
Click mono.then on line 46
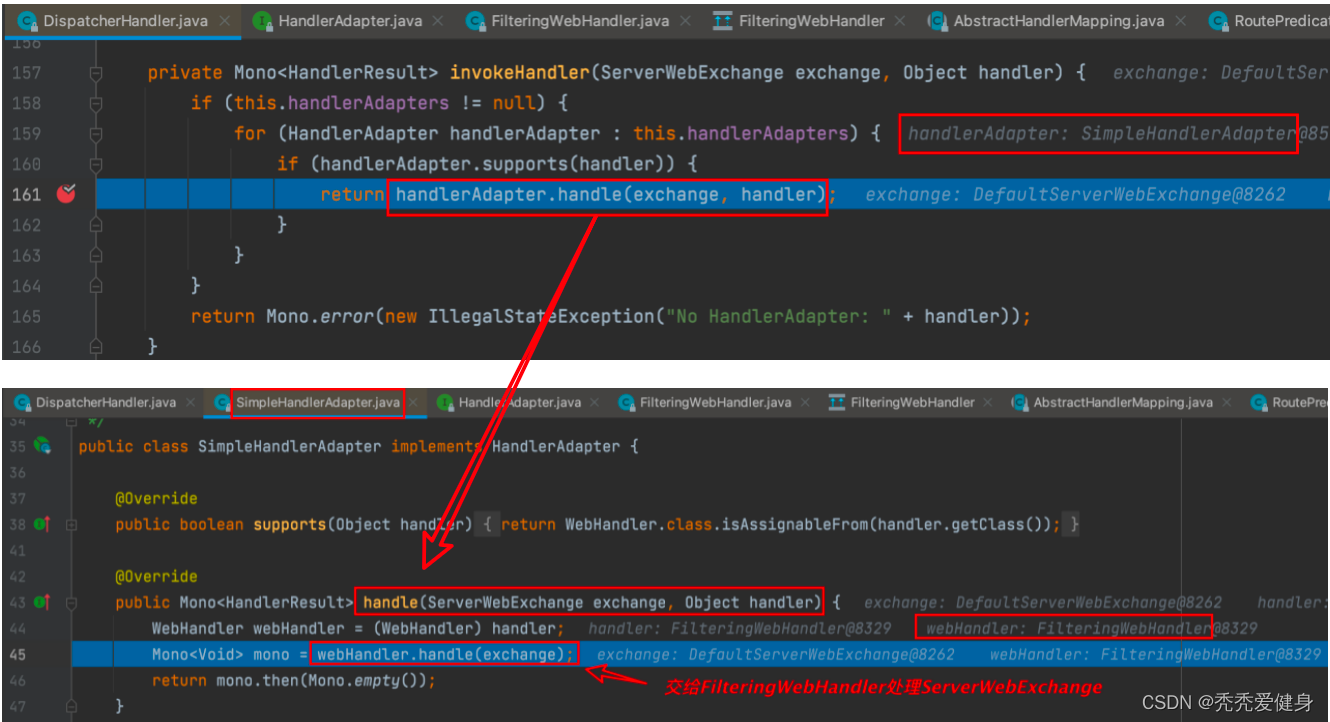coord(257,680)
